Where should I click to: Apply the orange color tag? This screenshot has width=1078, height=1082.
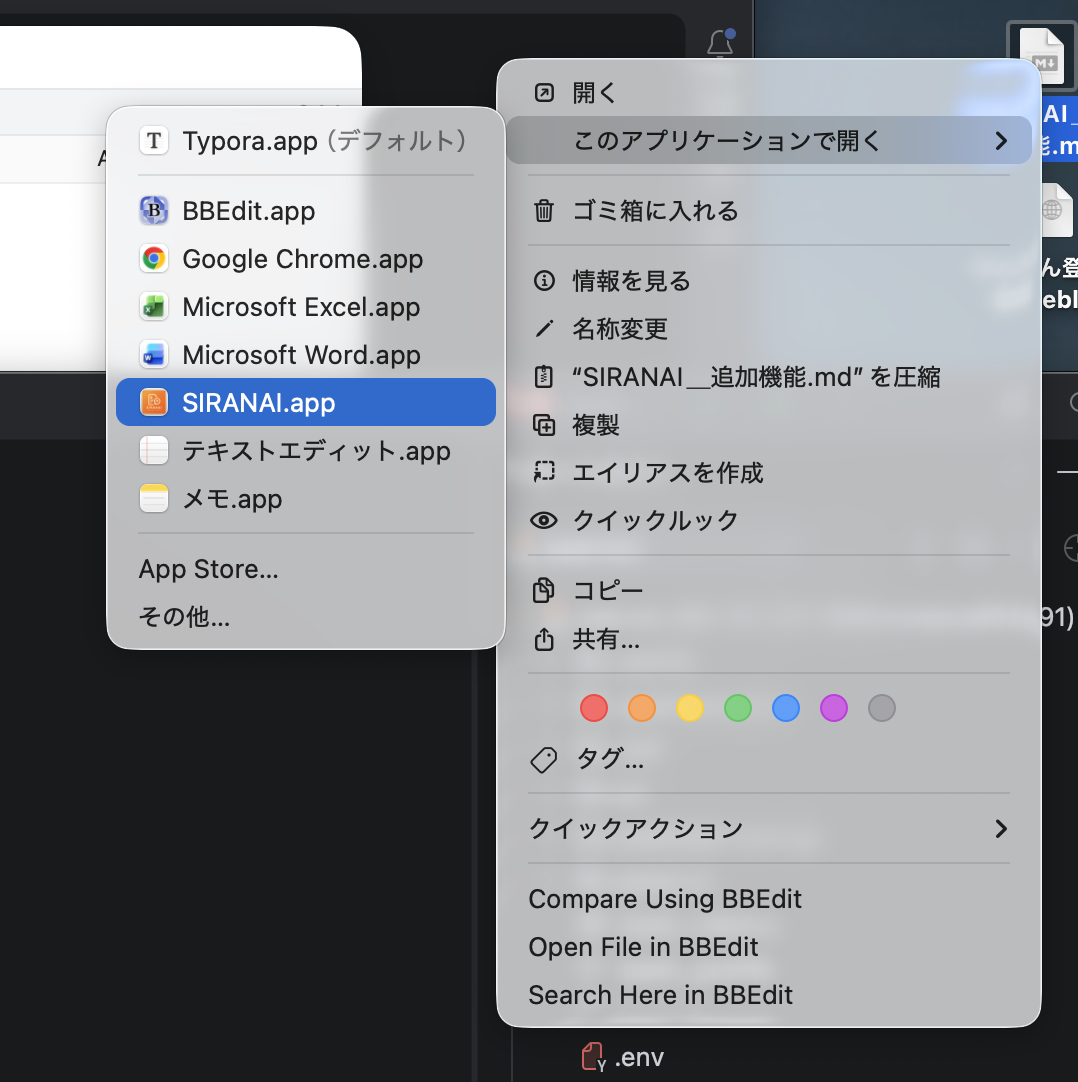point(642,708)
